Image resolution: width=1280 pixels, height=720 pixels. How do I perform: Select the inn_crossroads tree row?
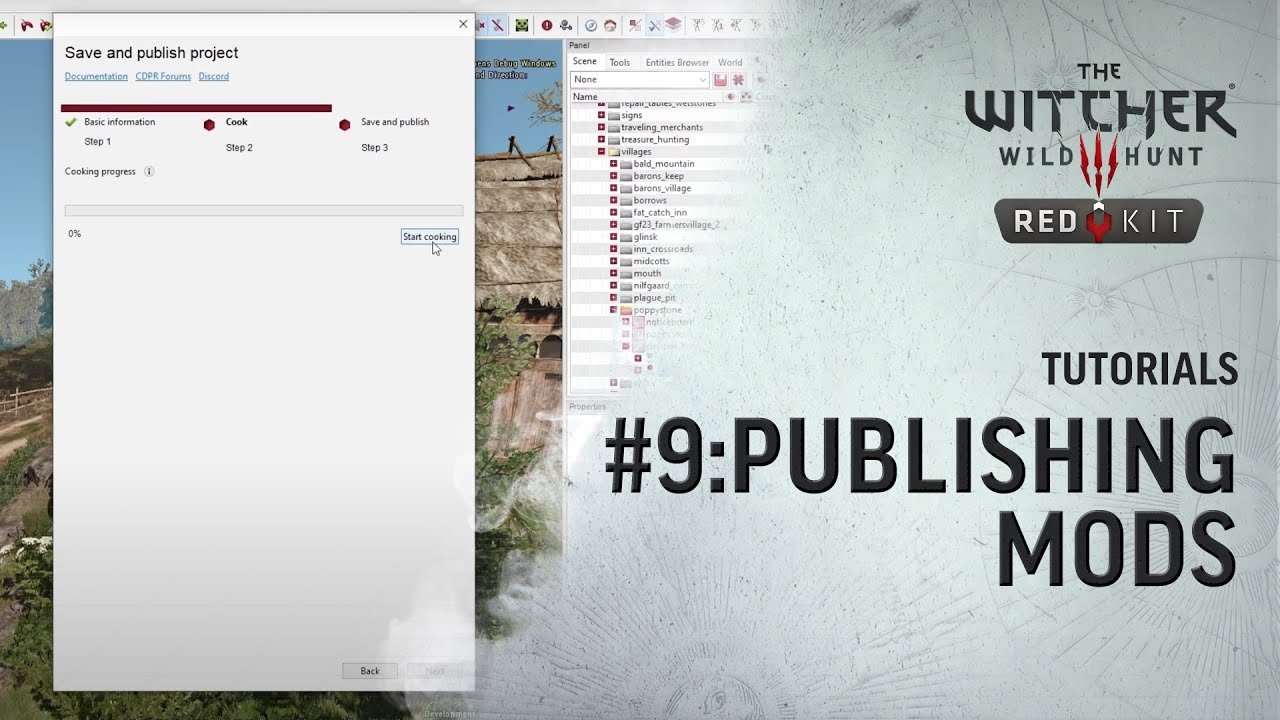point(663,249)
